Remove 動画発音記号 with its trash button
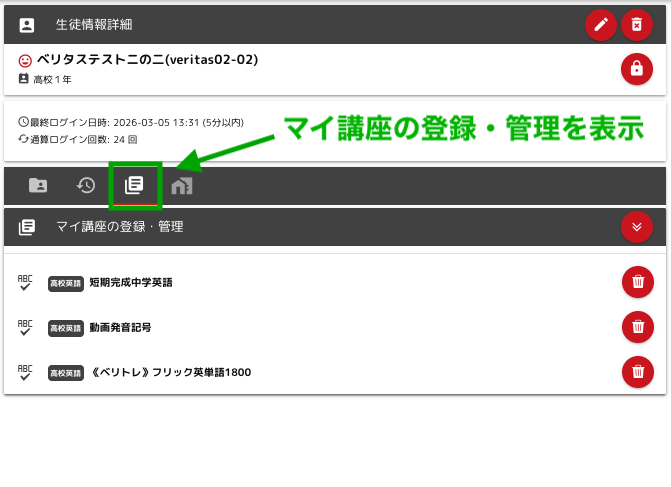Image resolution: width=671 pixels, height=487 pixels. [x=638, y=327]
